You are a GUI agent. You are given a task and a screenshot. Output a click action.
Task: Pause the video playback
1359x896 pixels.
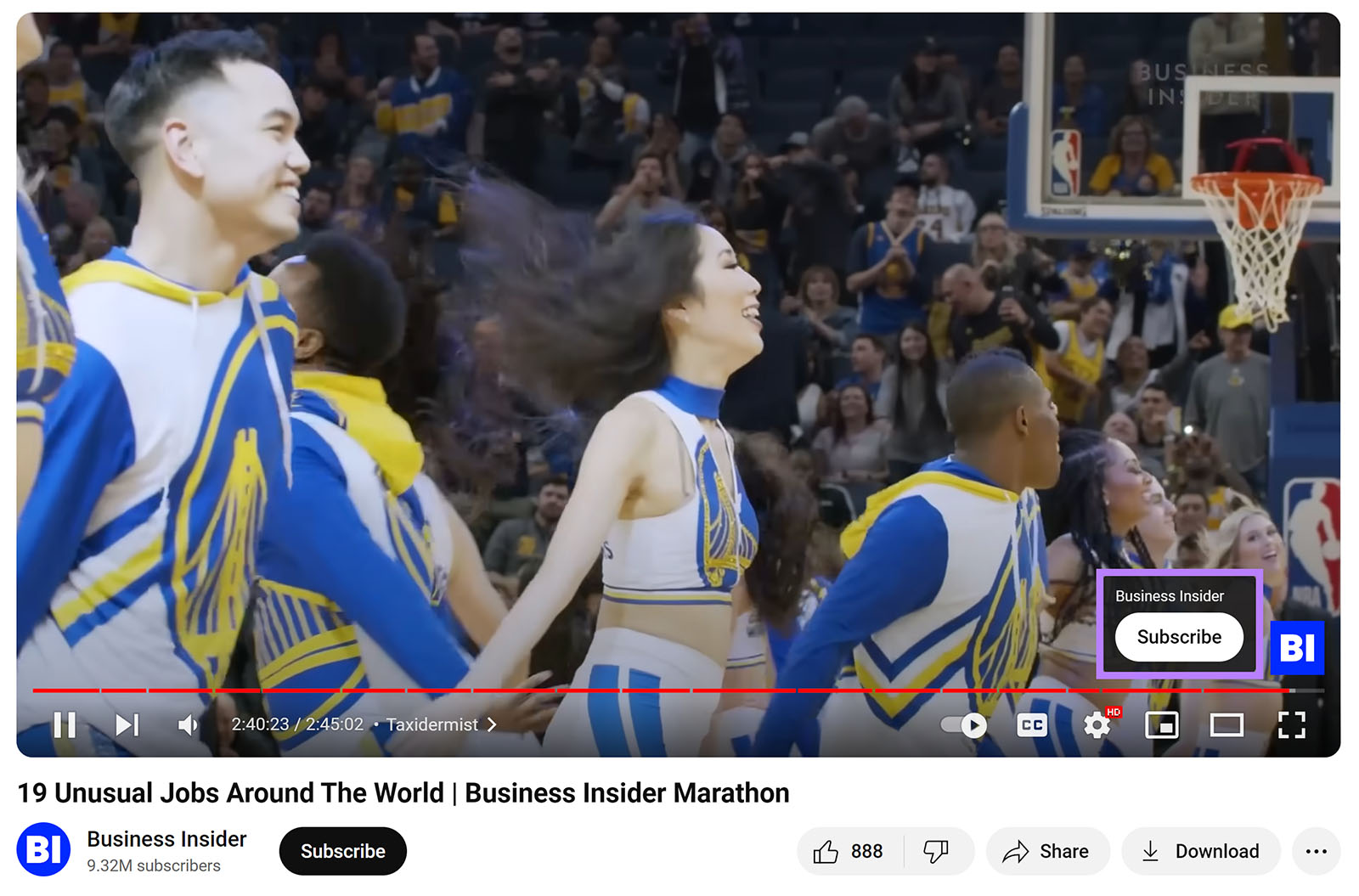(x=65, y=724)
